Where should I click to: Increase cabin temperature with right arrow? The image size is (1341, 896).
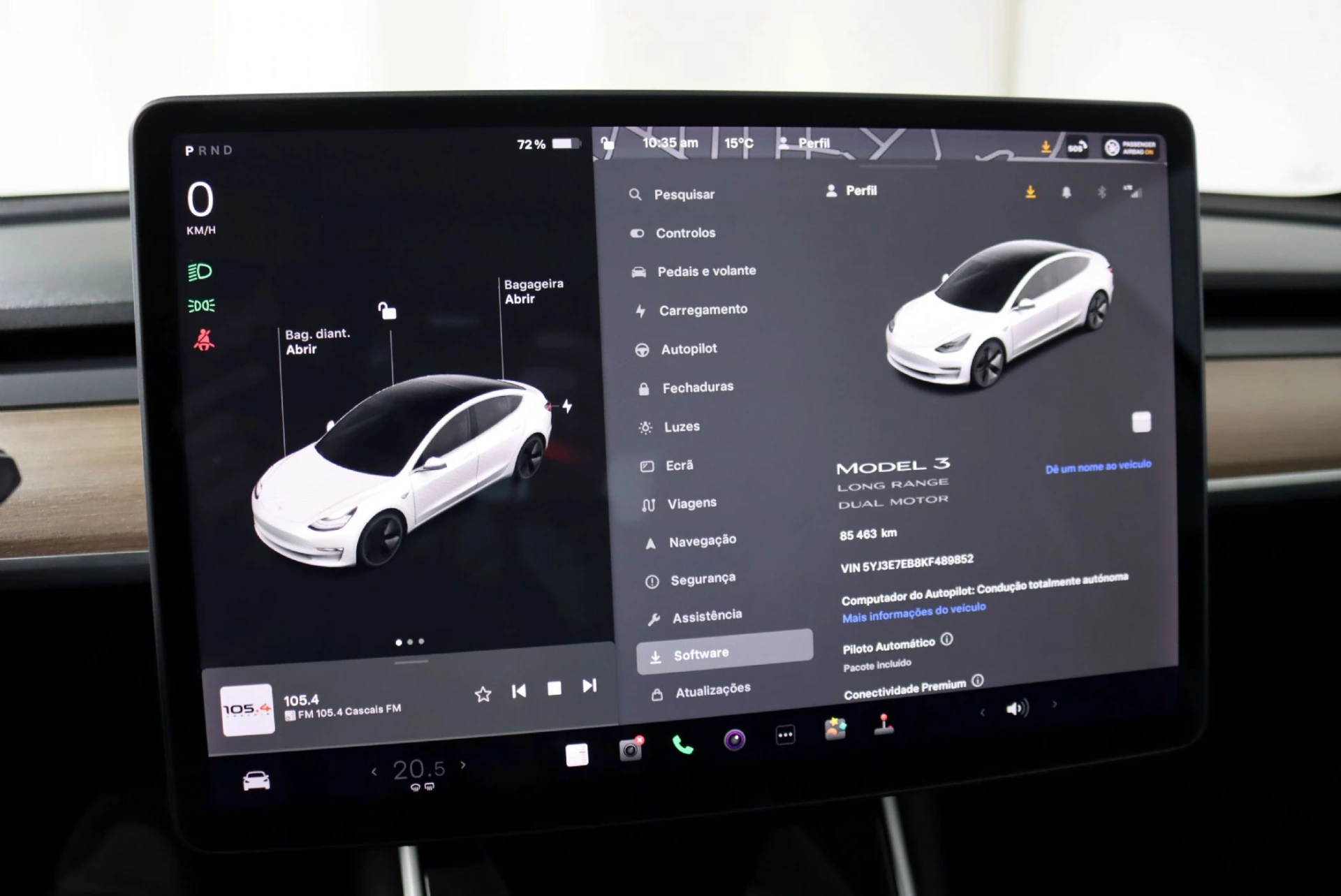[x=463, y=765]
